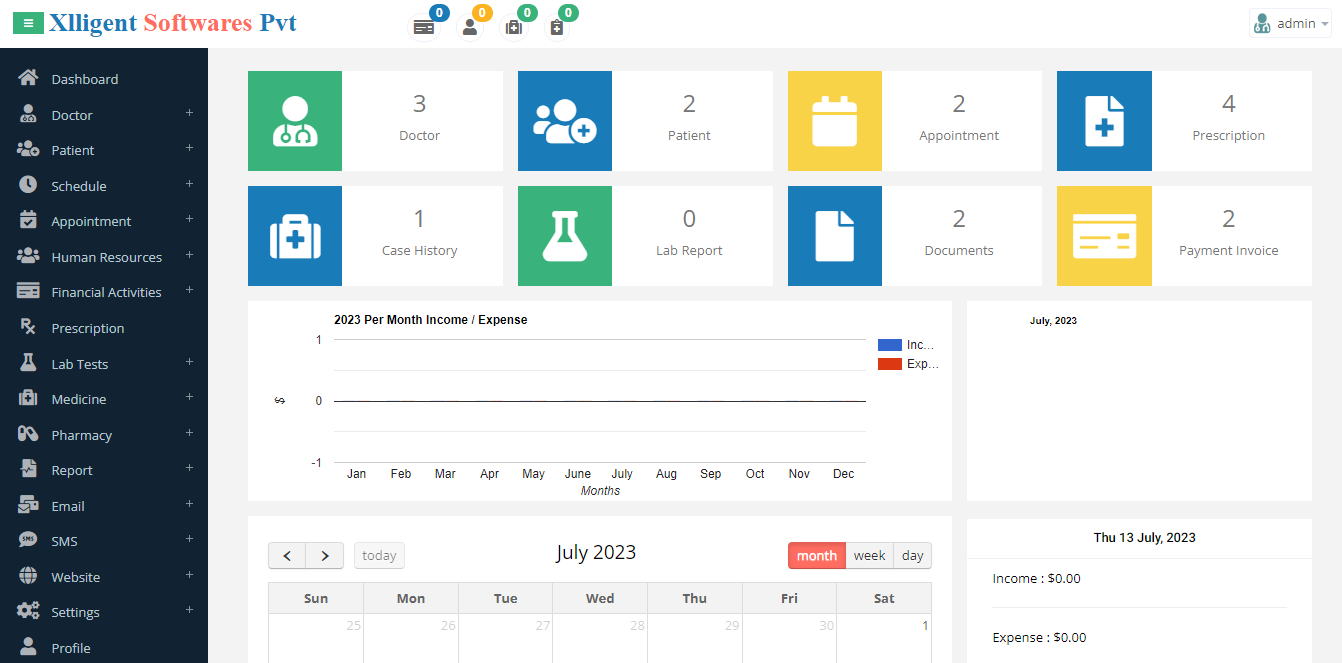Click the blue Income legend swatch
The image size is (1342, 663).
point(889,345)
